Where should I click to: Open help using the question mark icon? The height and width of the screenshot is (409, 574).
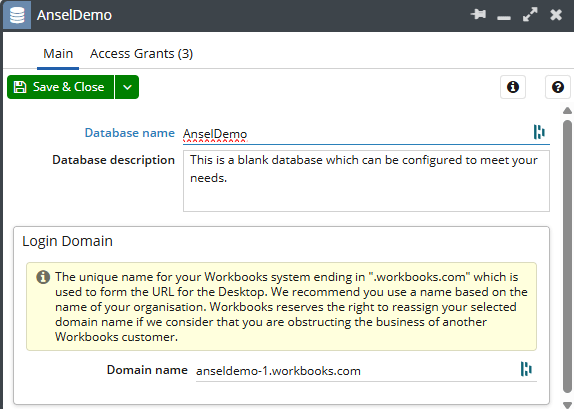pyautogui.click(x=558, y=87)
